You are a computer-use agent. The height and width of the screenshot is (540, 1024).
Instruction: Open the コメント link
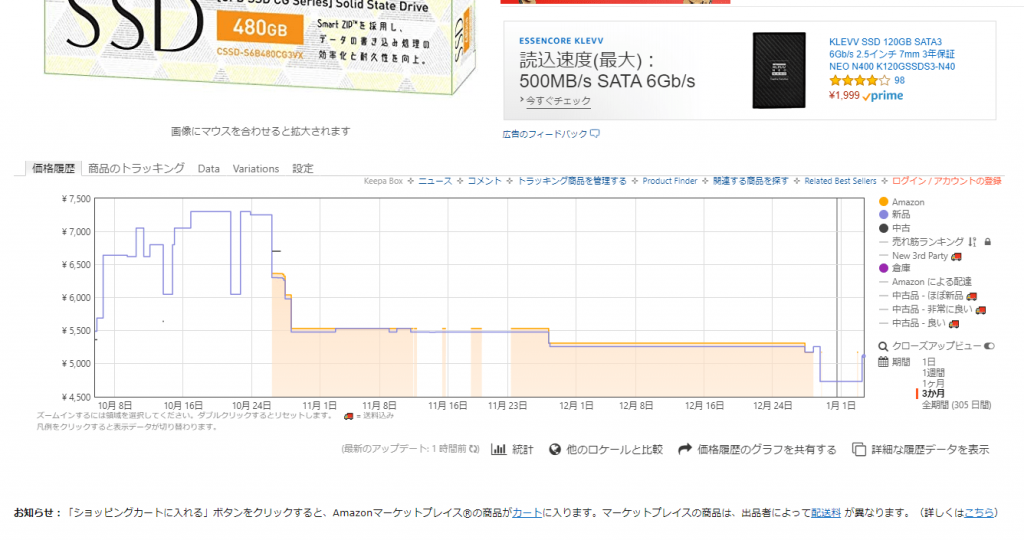485,181
